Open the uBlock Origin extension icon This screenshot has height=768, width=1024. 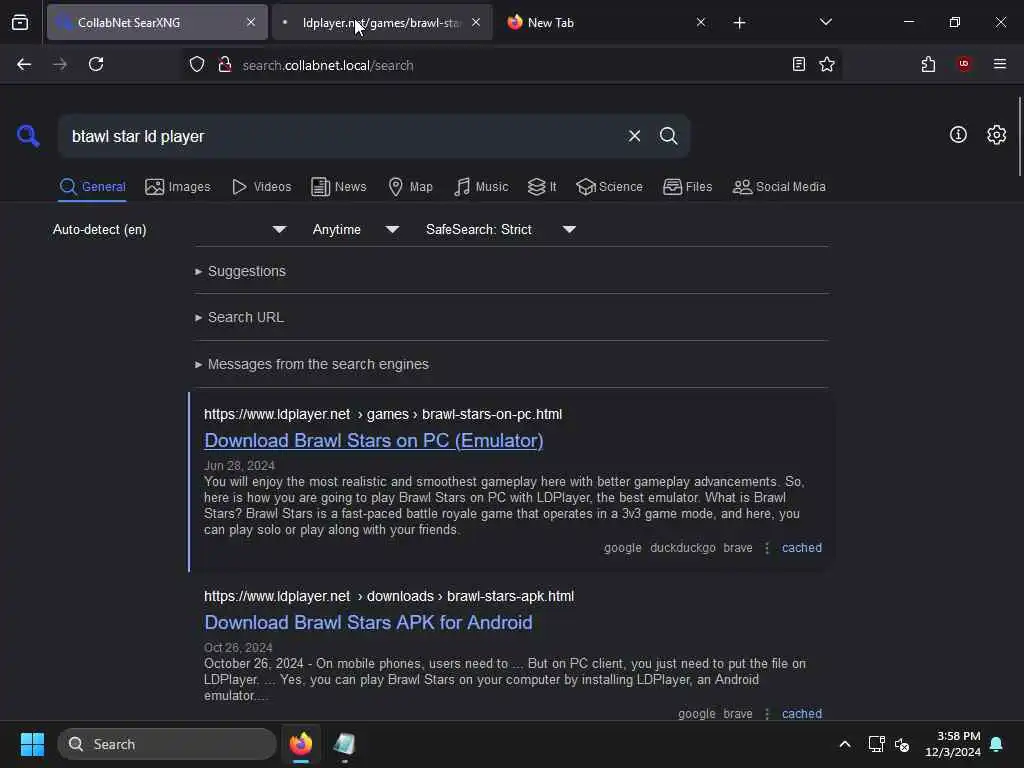click(x=964, y=64)
